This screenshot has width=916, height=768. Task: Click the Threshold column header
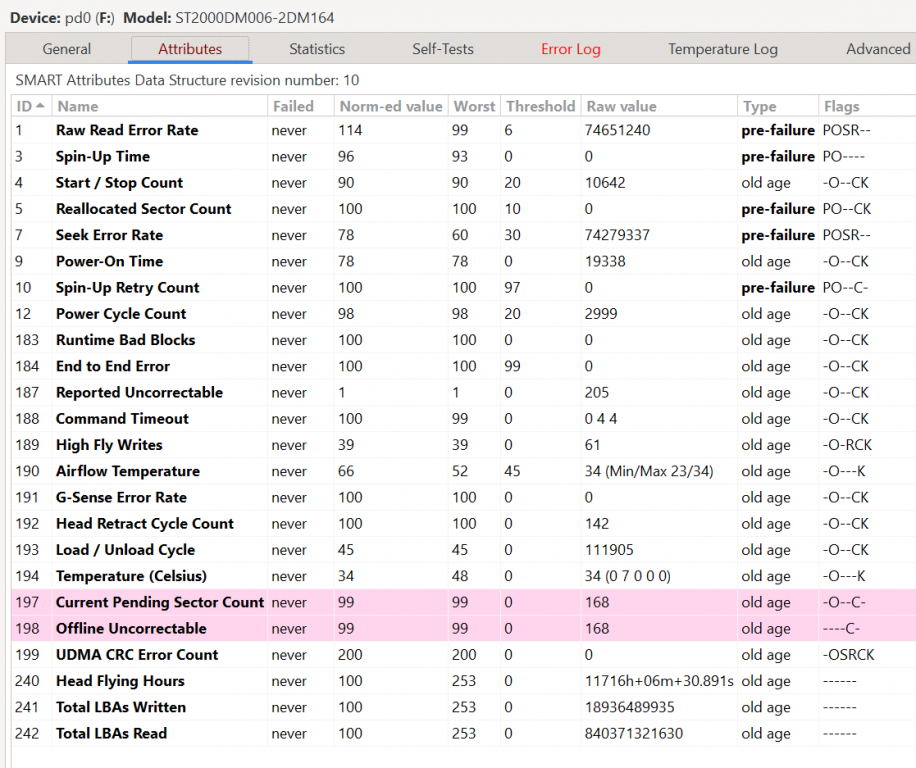540,106
